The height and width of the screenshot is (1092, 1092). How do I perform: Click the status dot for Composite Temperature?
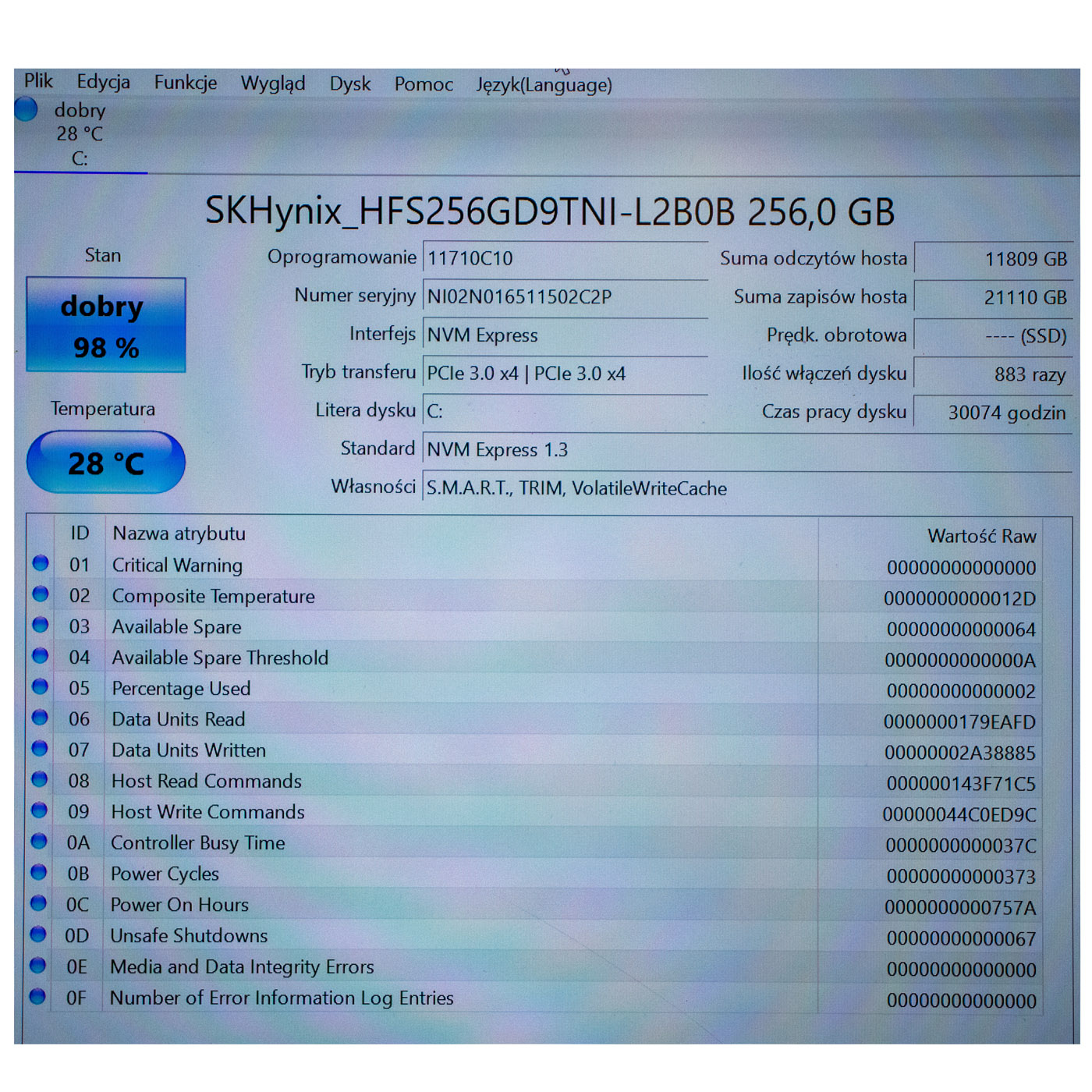[41, 594]
